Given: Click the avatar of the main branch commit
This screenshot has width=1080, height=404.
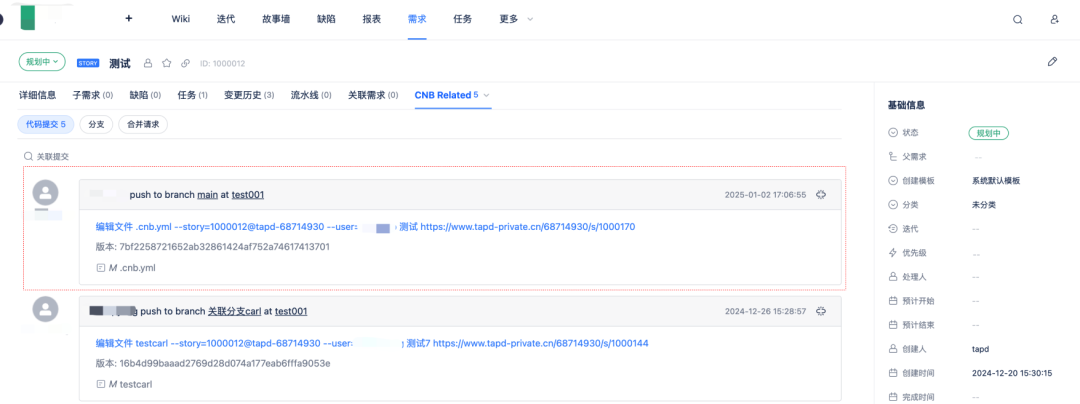Looking at the screenshot, I should click(x=45, y=193).
